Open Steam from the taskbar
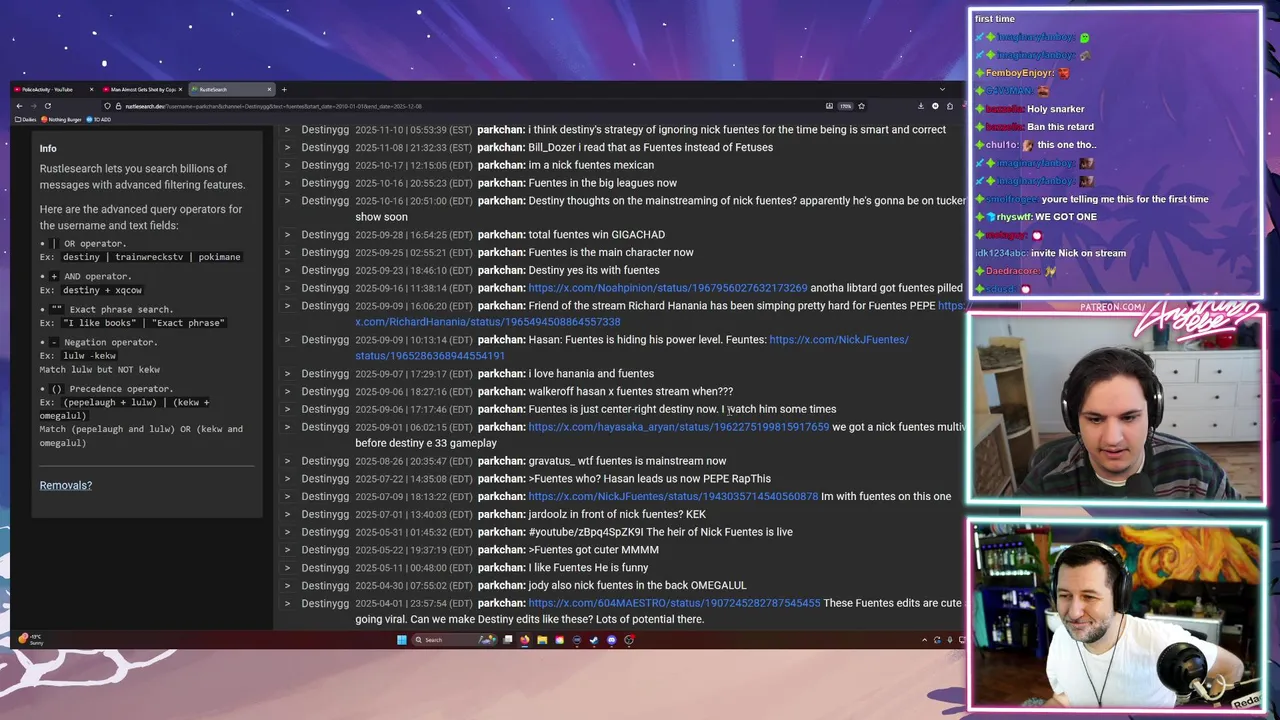The height and width of the screenshot is (720, 1280). 593,640
